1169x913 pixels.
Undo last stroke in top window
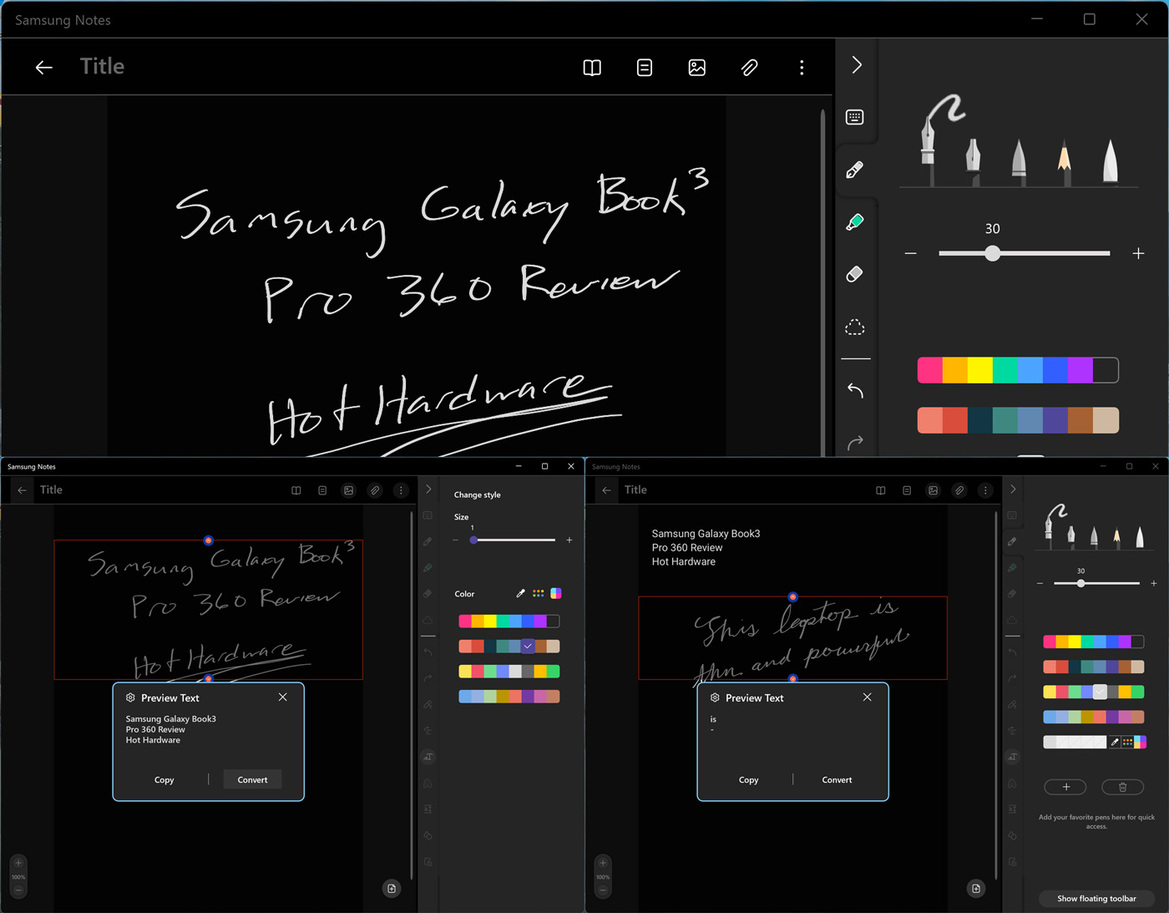tap(855, 391)
